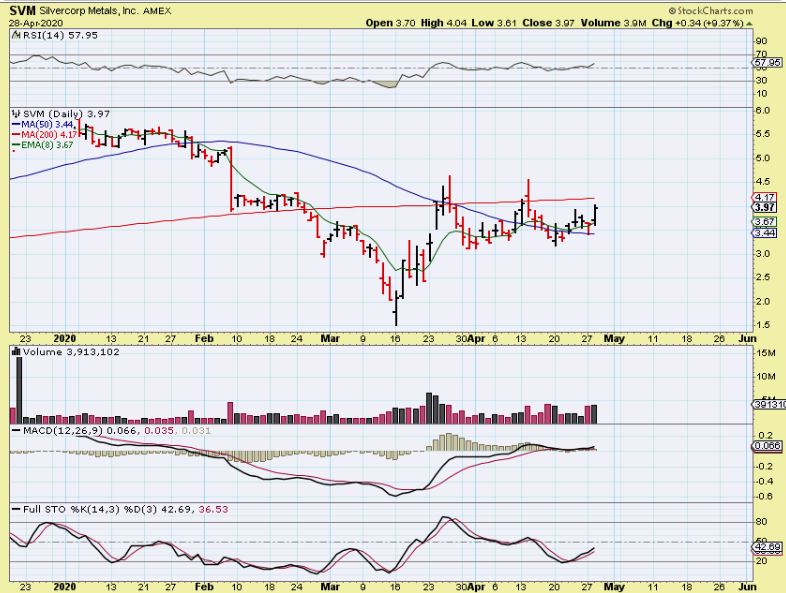The width and height of the screenshot is (786, 593).
Task: Click the volume bars icon before Volume label
Action: pyautogui.click(x=17, y=352)
